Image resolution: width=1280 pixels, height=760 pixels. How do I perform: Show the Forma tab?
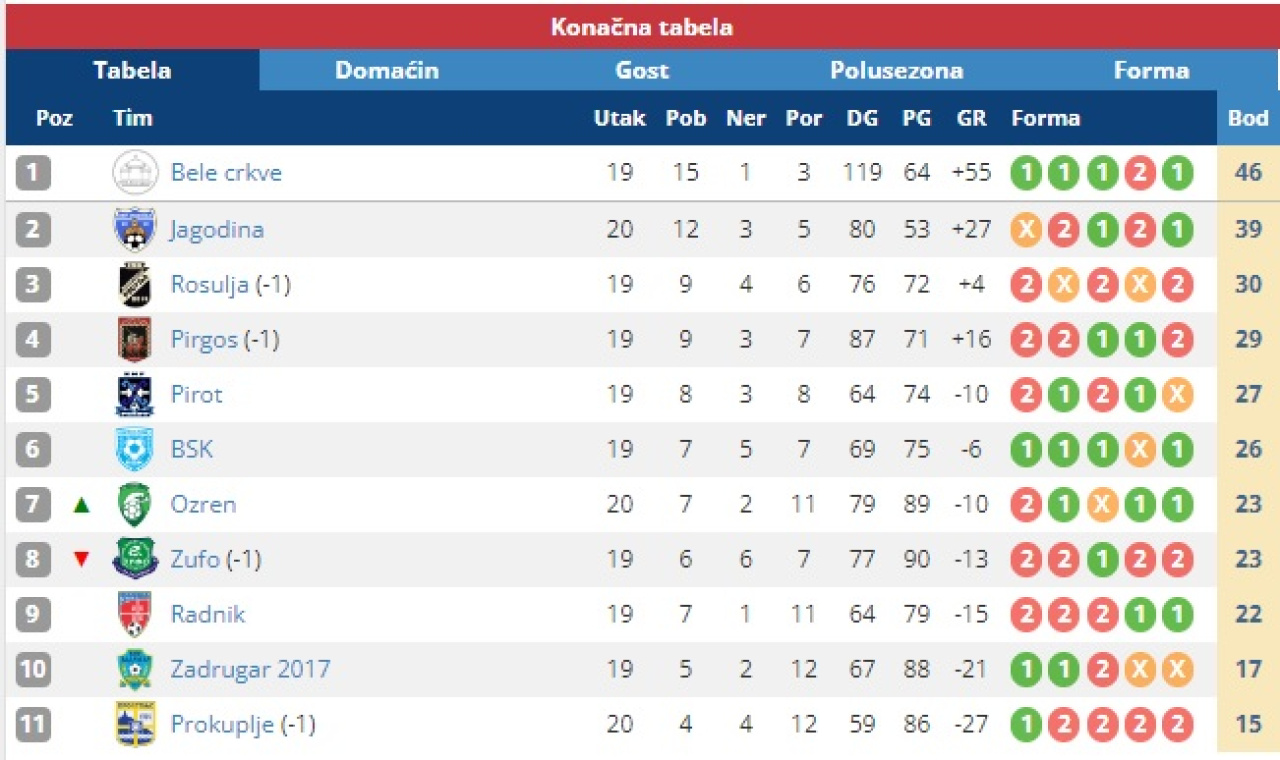[x=1151, y=71]
